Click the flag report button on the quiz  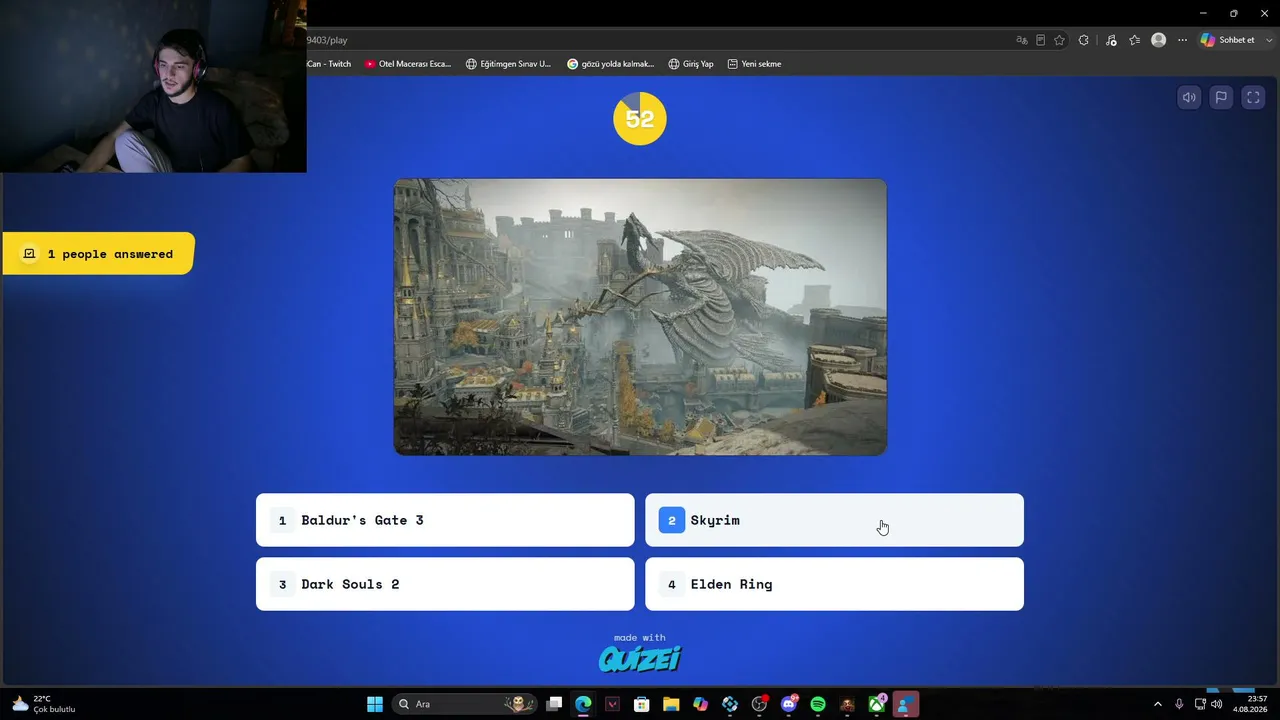tap(1221, 97)
